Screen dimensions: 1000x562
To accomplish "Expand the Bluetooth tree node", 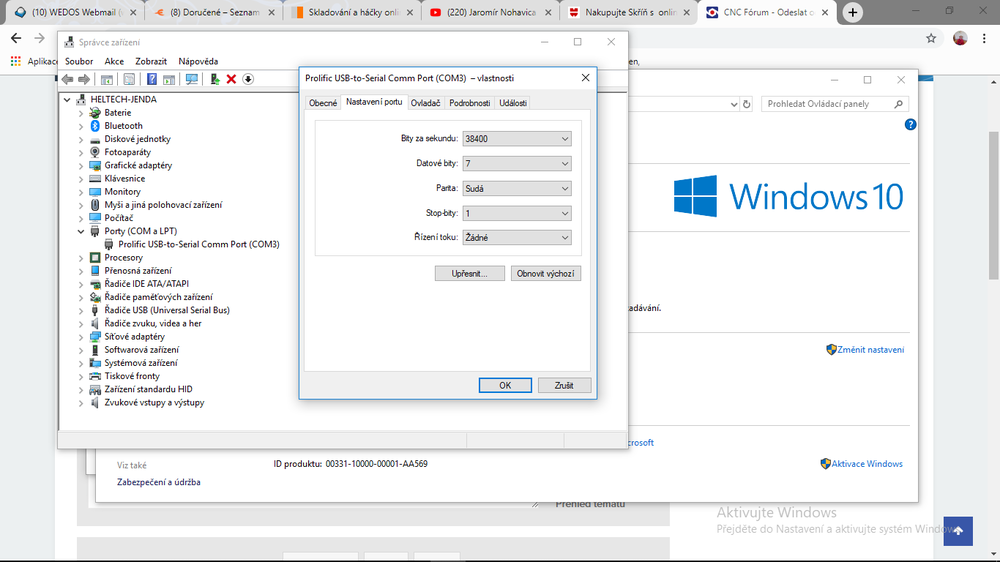I will click(x=82, y=126).
